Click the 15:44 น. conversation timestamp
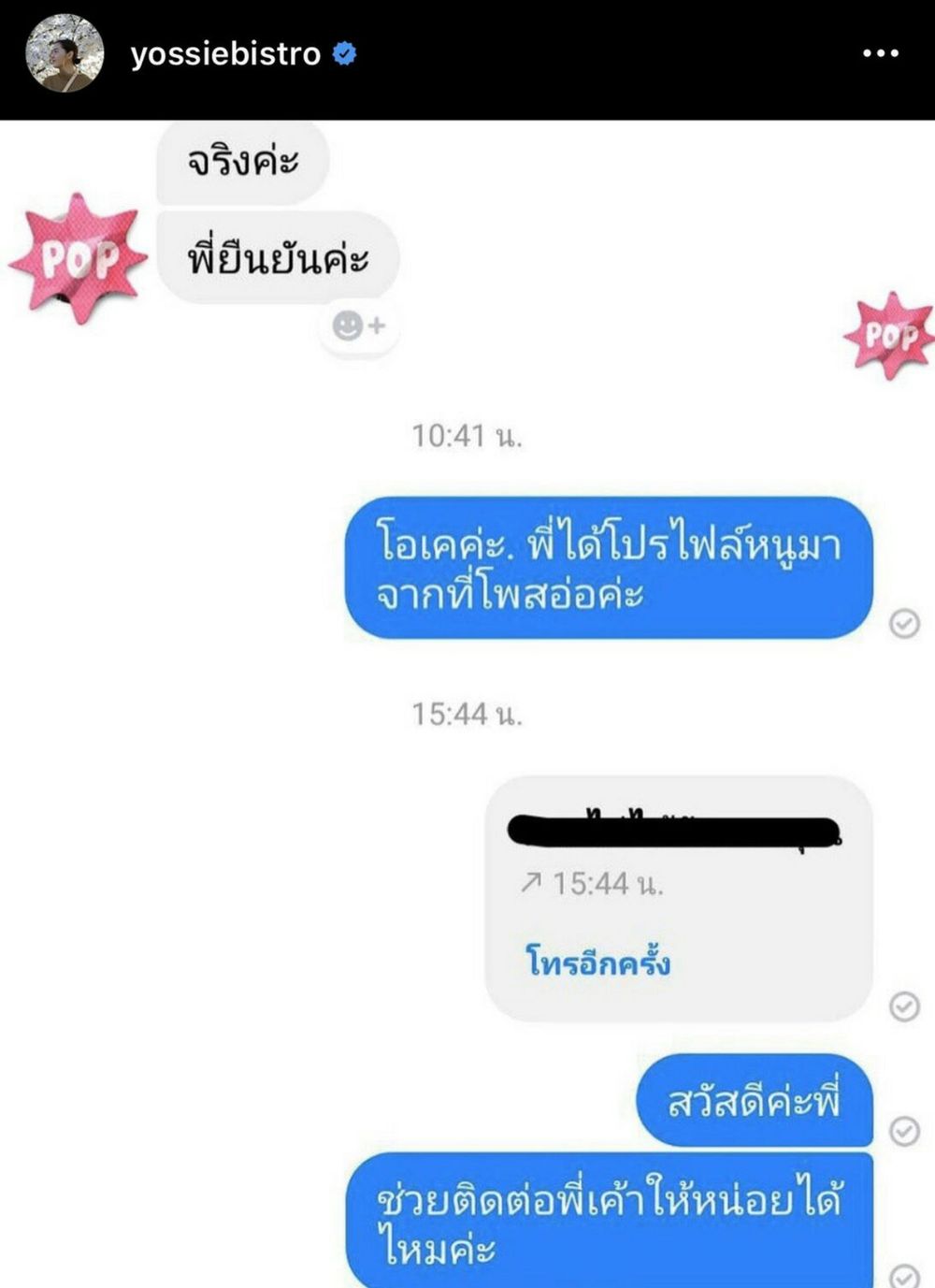 click(467, 715)
